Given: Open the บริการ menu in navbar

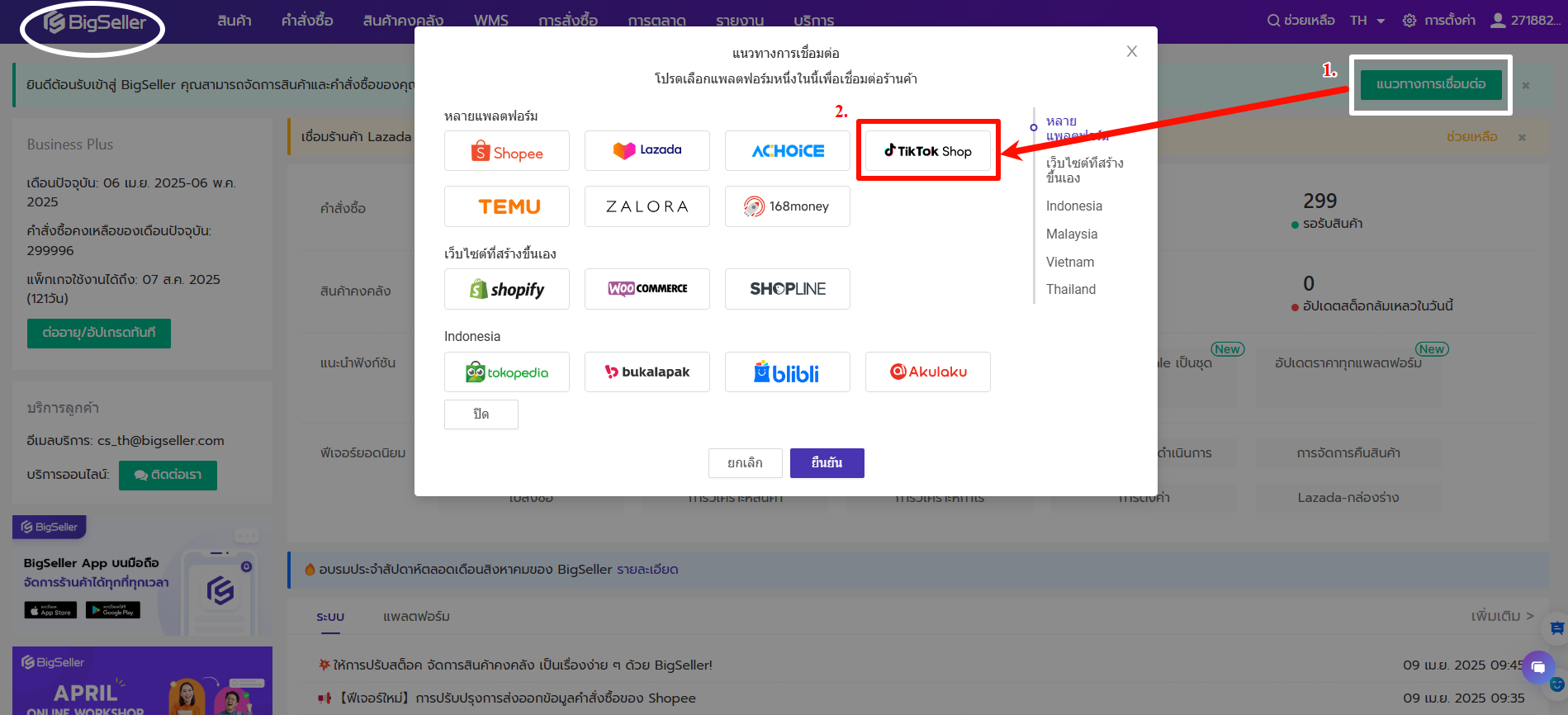Looking at the screenshot, I should point(814,21).
